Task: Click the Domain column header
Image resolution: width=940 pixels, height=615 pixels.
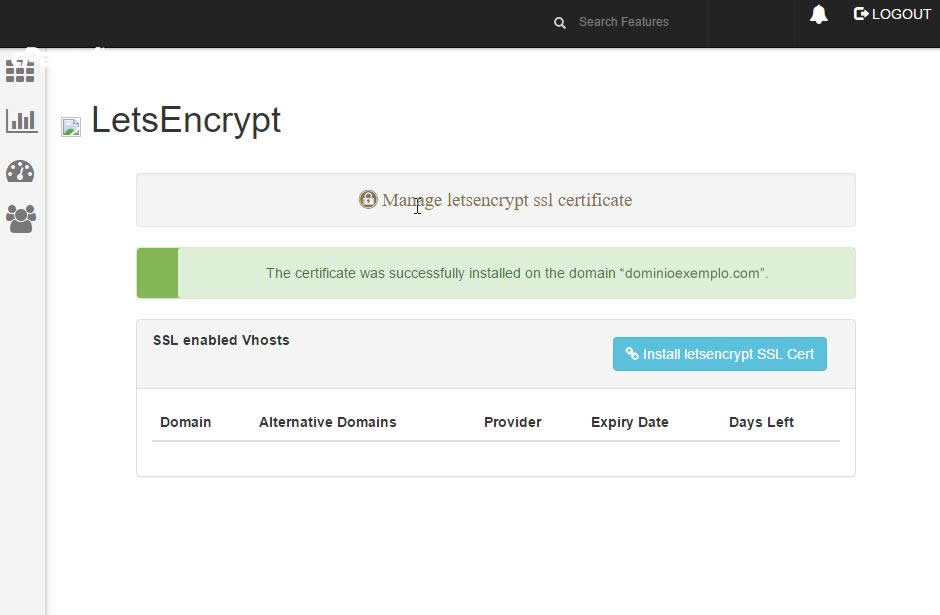Action: click(185, 422)
